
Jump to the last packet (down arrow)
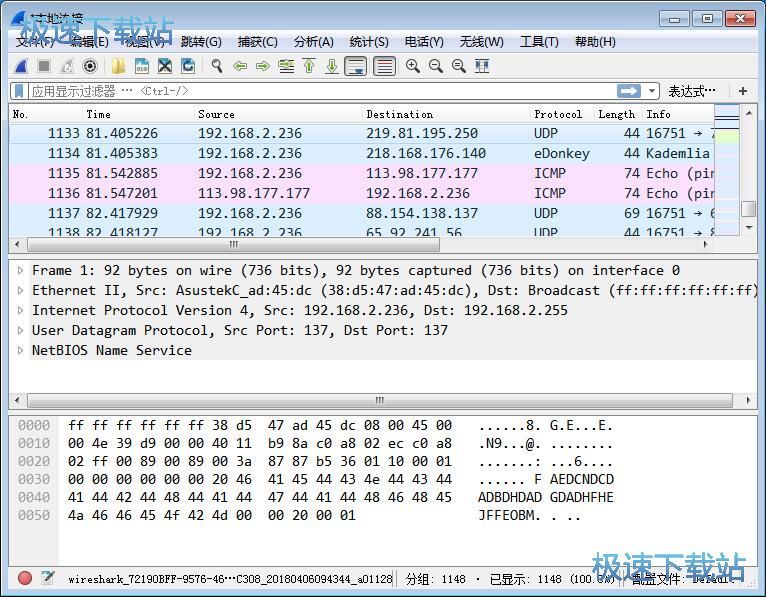332,66
